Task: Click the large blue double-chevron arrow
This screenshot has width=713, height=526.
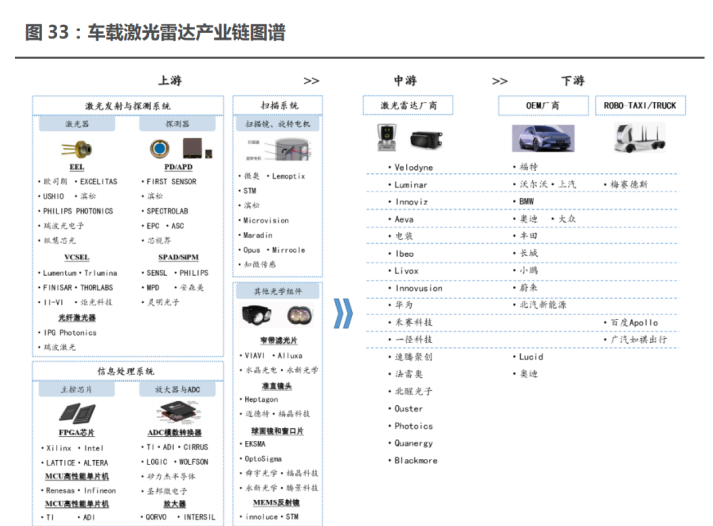Action: click(x=343, y=314)
